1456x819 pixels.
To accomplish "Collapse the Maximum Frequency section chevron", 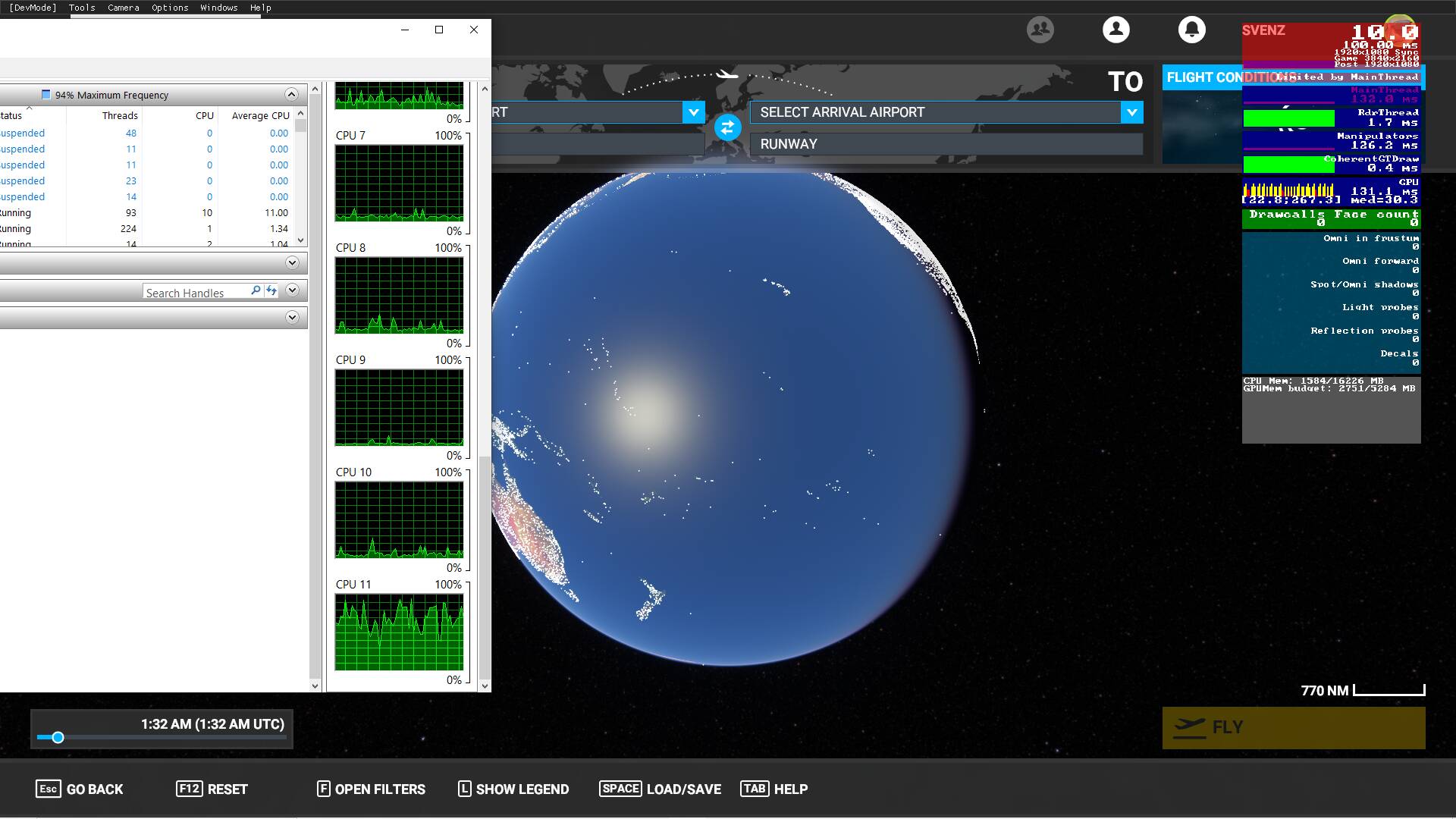I will (291, 95).
